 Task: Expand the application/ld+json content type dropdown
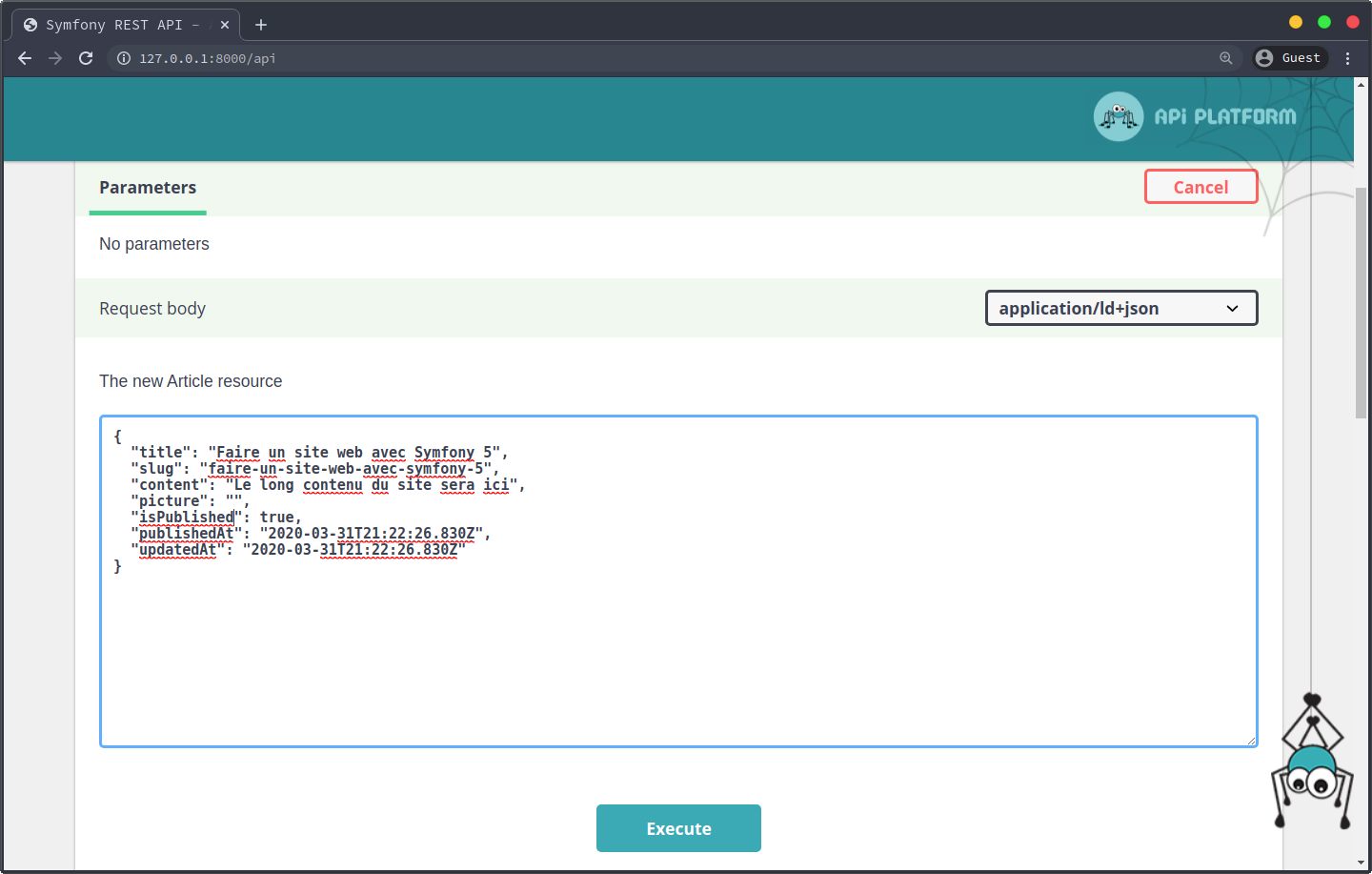[x=1120, y=308]
